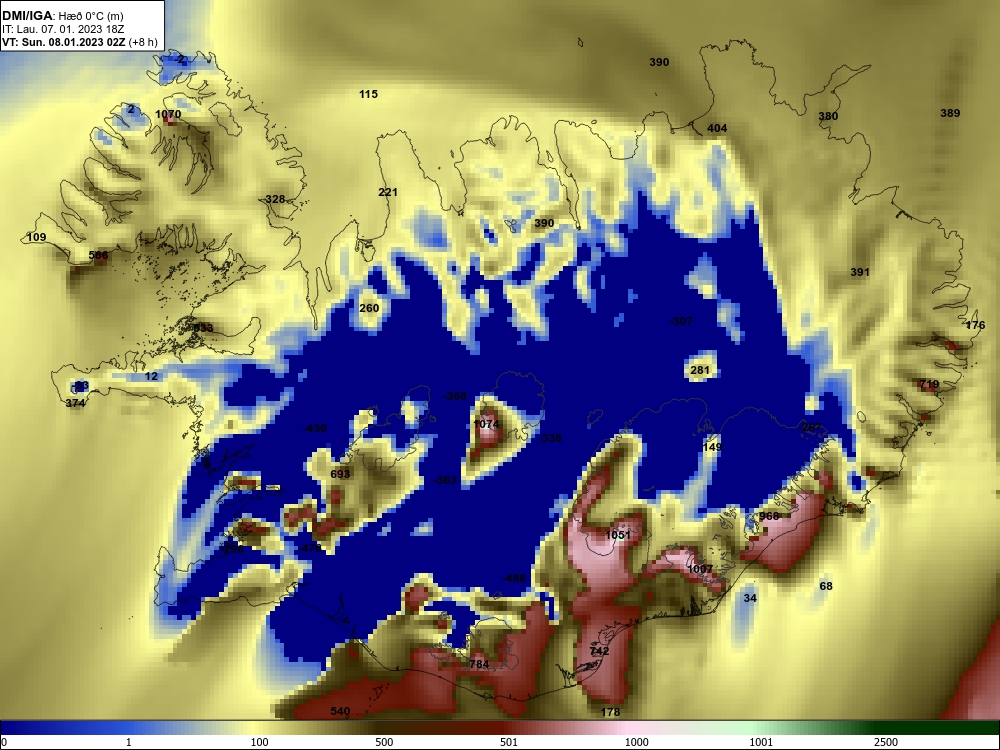Click the '149' map value

(x=712, y=447)
